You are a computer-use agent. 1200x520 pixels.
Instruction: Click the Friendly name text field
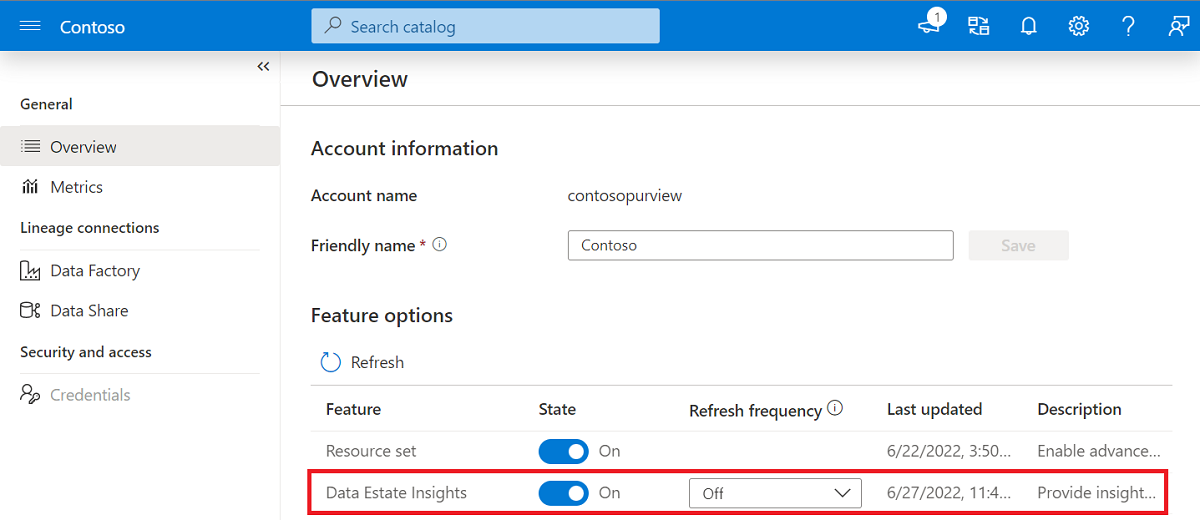click(760, 245)
